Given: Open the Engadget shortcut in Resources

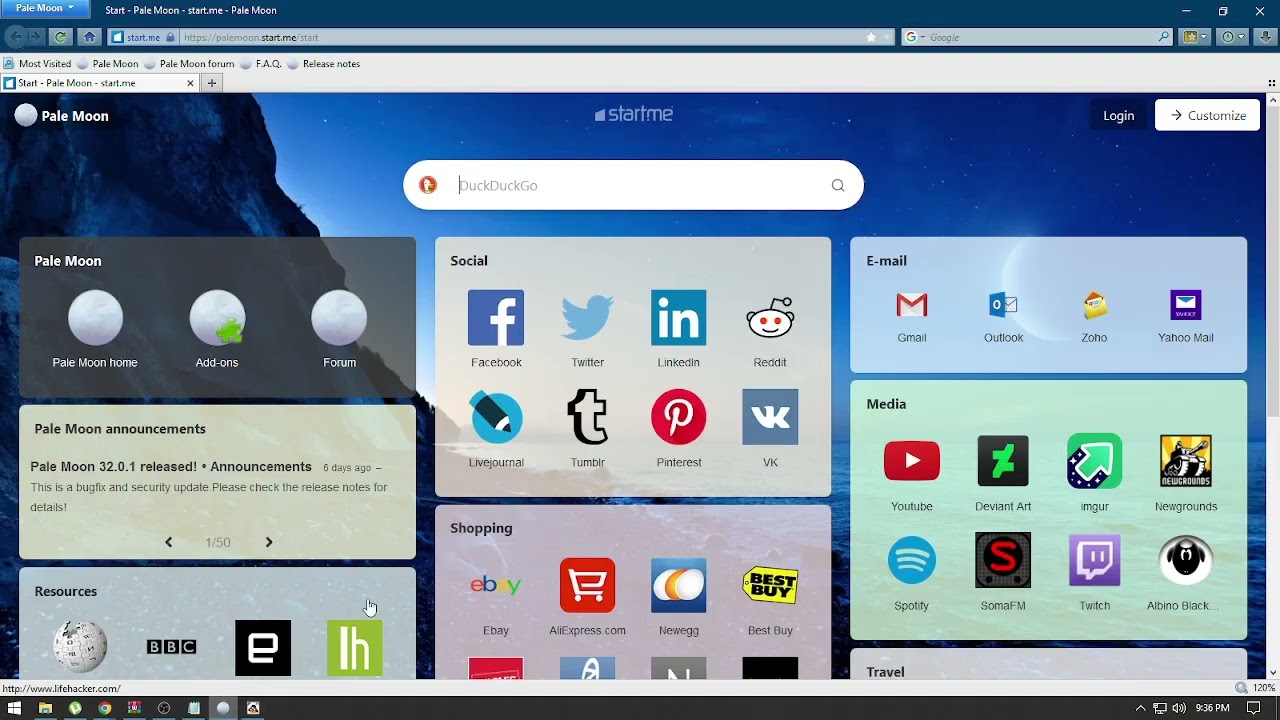Looking at the screenshot, I should (x=263, y=647).
